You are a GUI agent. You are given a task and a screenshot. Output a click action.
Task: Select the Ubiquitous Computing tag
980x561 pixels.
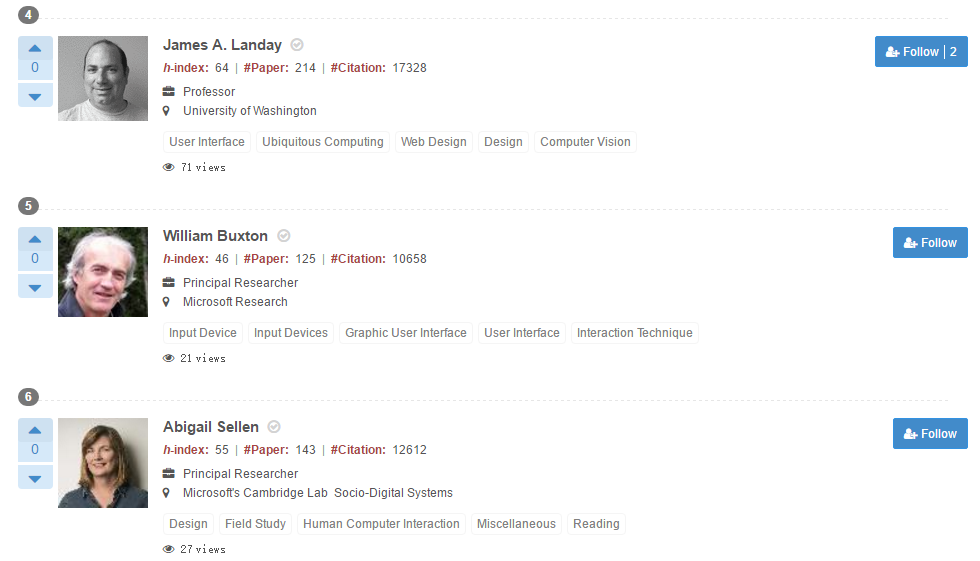pos(323,142)
